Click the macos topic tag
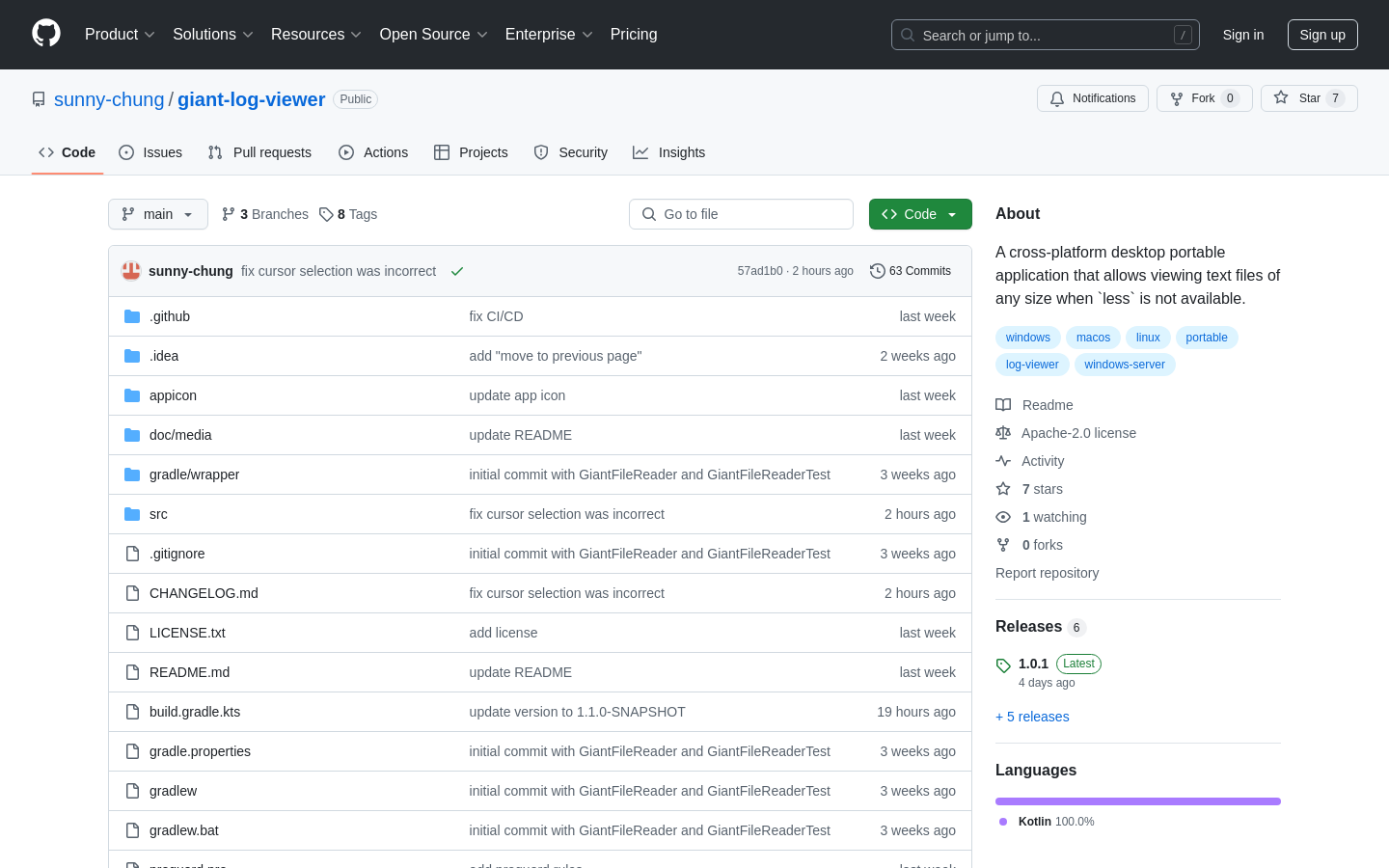 [x=1093, y=338]
